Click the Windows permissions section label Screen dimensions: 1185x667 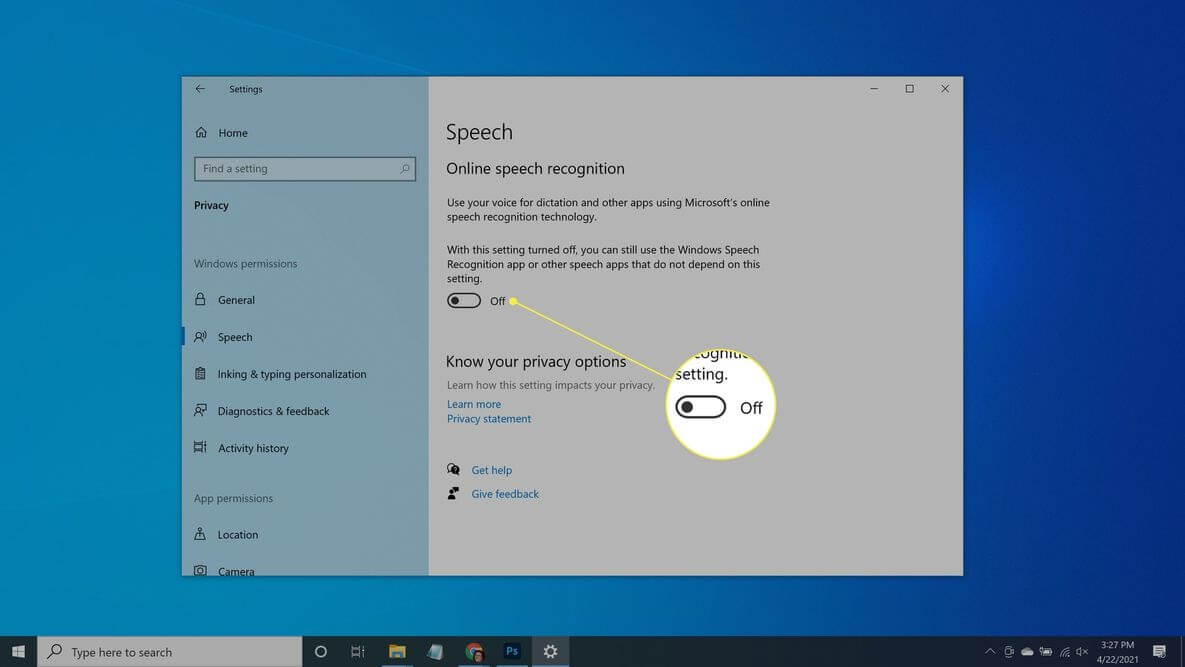(x=245, y=264)
